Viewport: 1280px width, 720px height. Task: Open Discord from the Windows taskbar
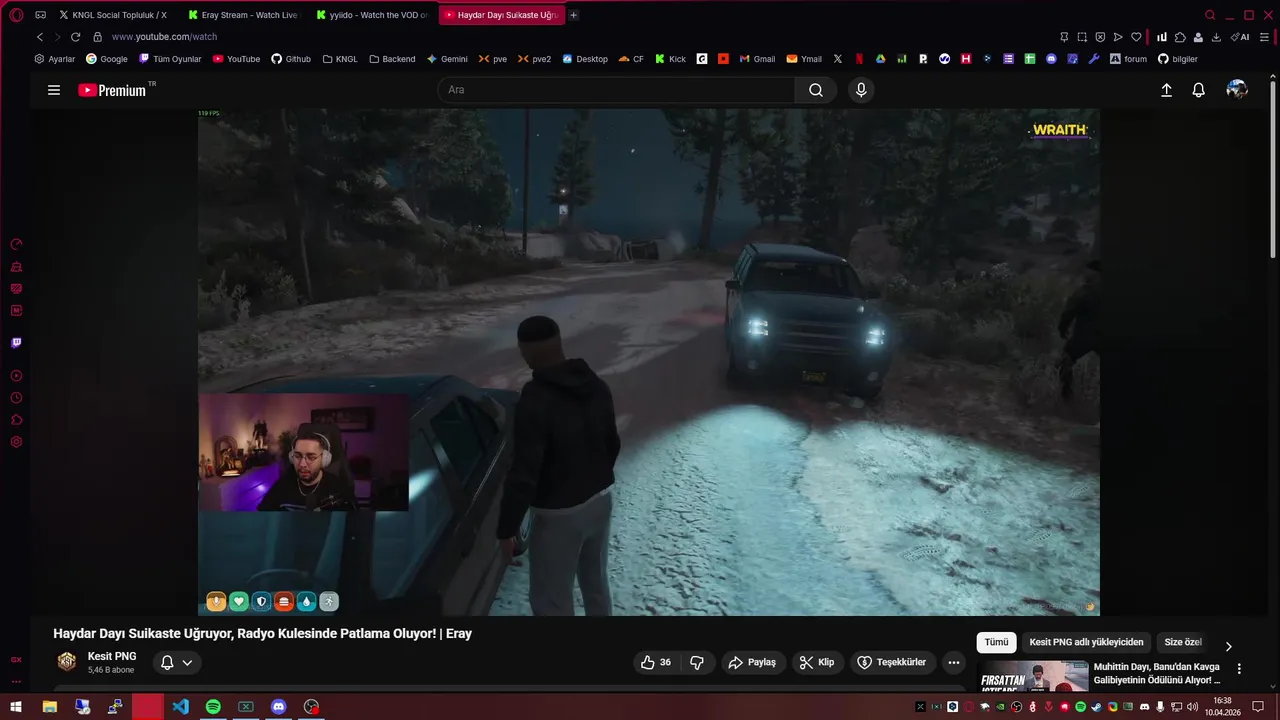click(x=278, y=707)
